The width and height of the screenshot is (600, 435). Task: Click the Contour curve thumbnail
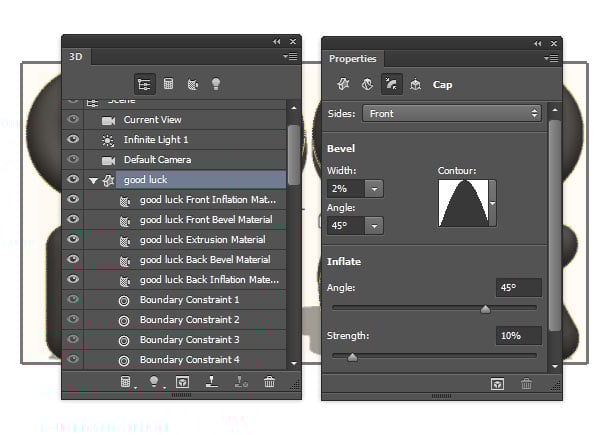[463, 203]
